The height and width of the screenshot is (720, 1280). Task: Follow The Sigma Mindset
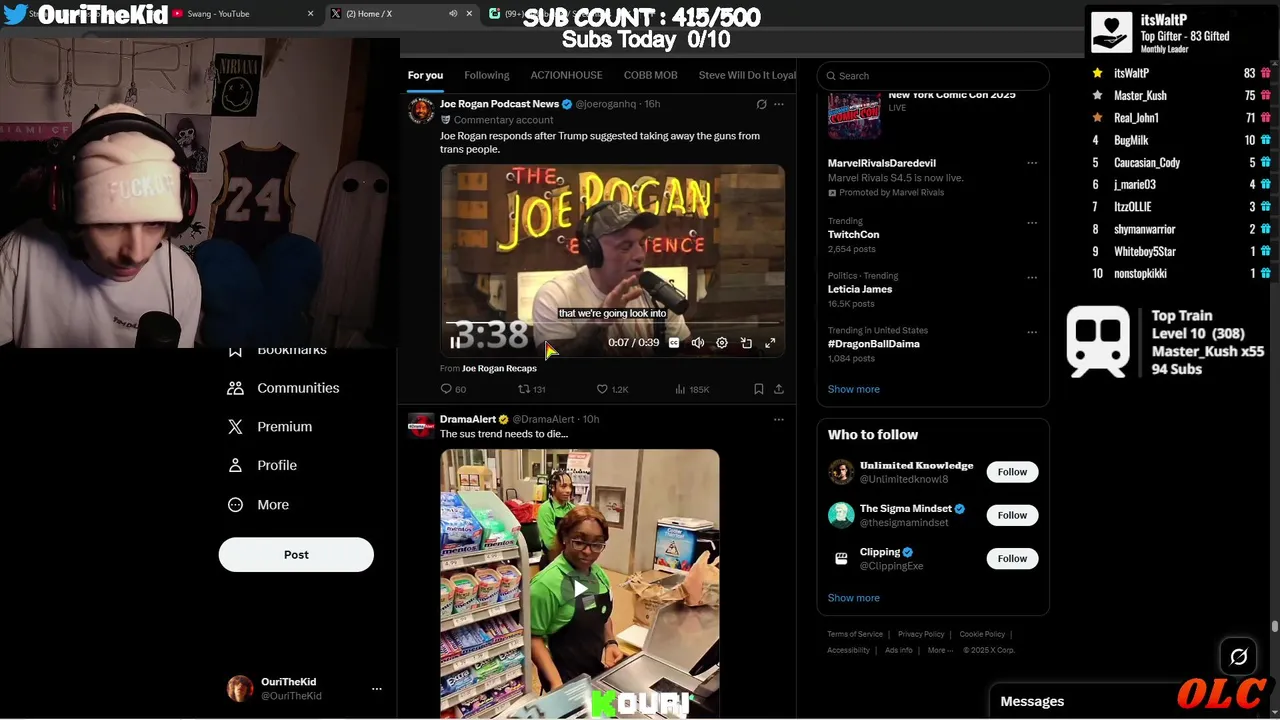coord(1012,515)
